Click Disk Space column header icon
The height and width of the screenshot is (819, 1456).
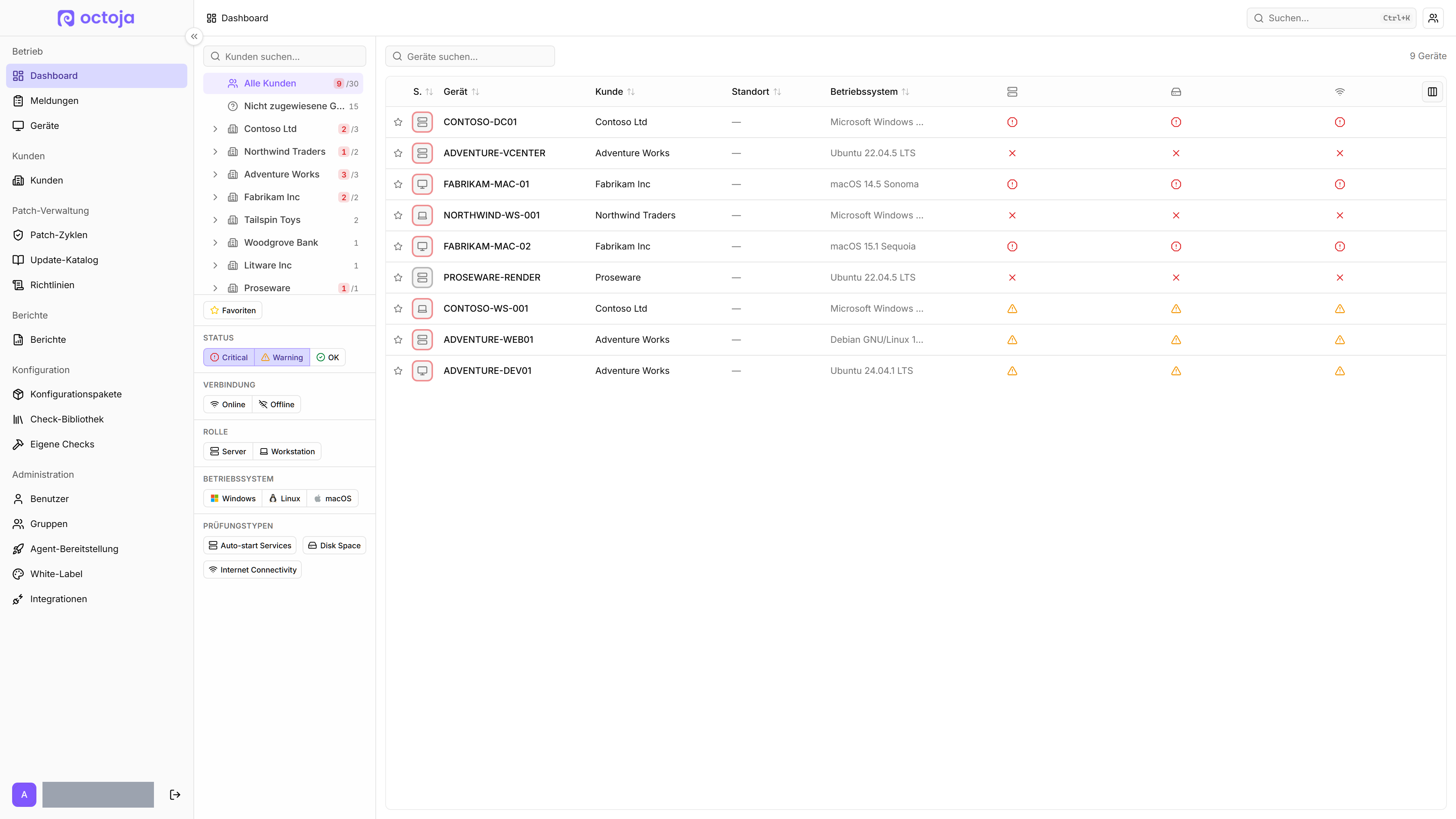click(1176, 91)
